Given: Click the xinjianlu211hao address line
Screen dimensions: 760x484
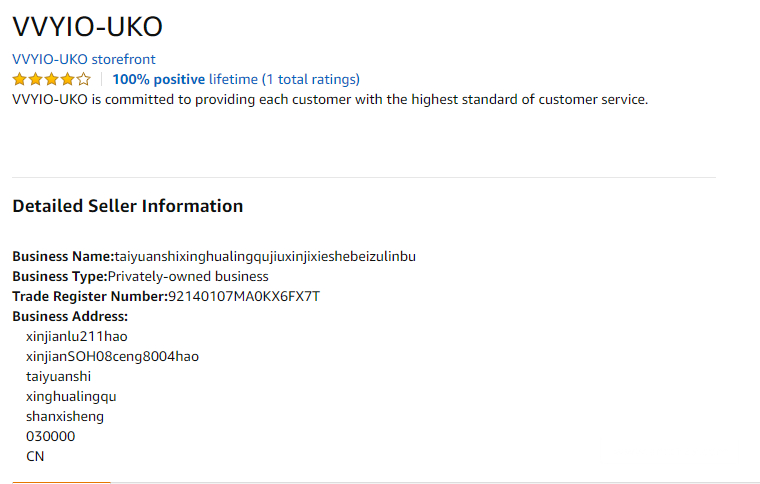Looking at the screenshot, I should (x=77, y=336).
